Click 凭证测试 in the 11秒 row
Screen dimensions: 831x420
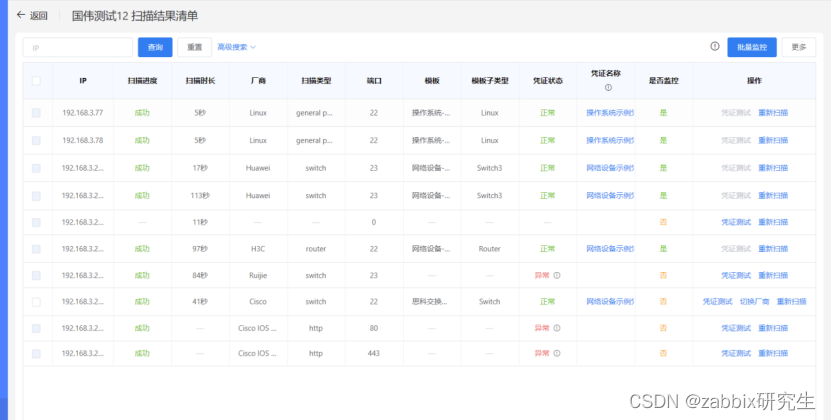736,222
